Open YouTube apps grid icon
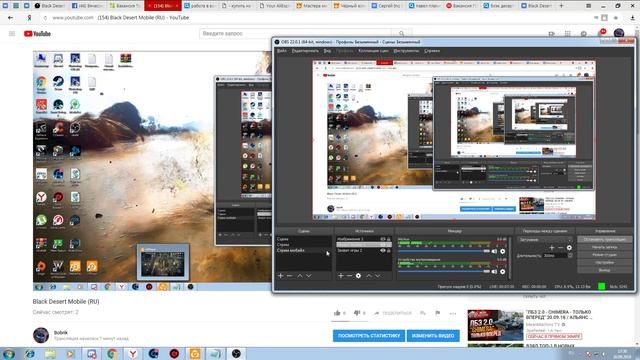This screenshot has height=360, width=640. pos(567,33)
